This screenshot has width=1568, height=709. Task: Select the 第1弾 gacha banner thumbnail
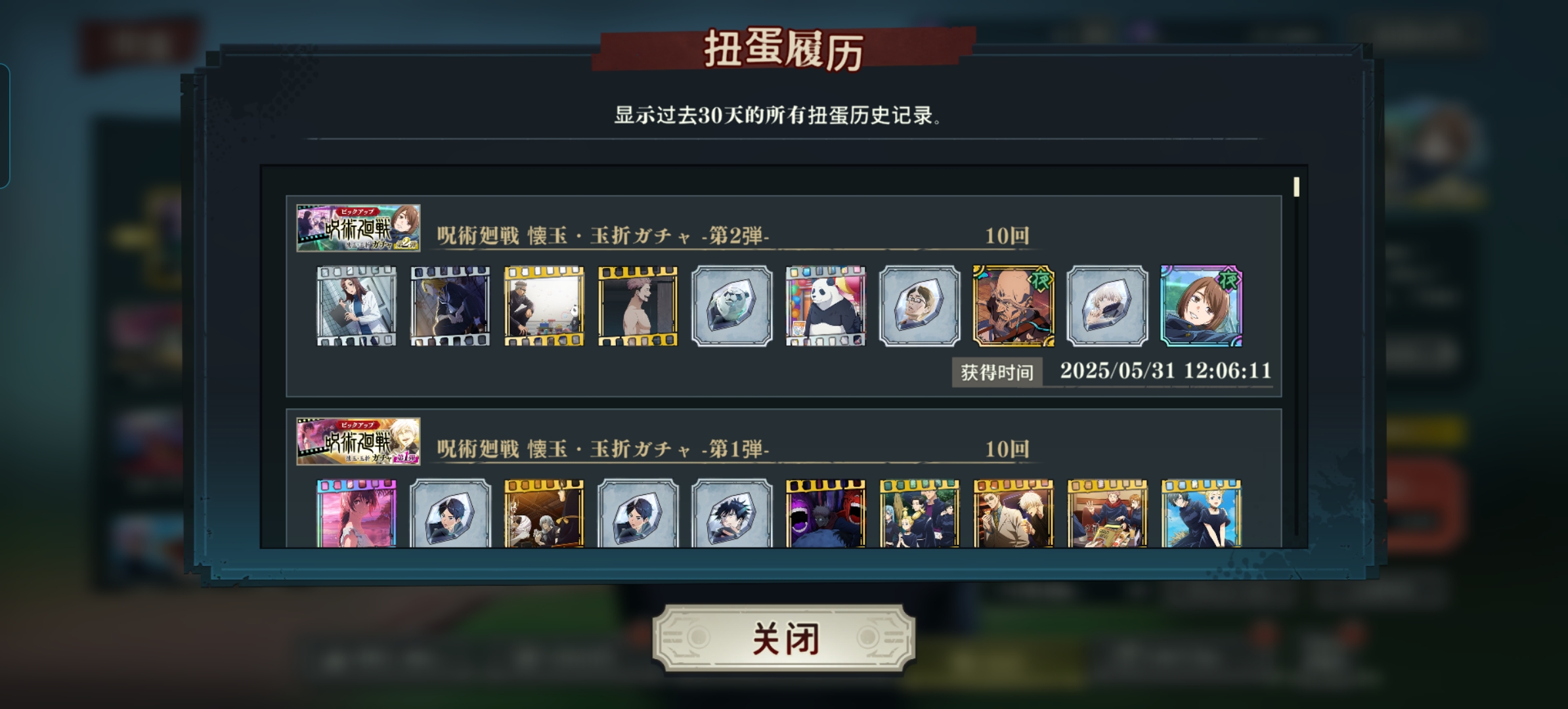[x=359, y=441]
